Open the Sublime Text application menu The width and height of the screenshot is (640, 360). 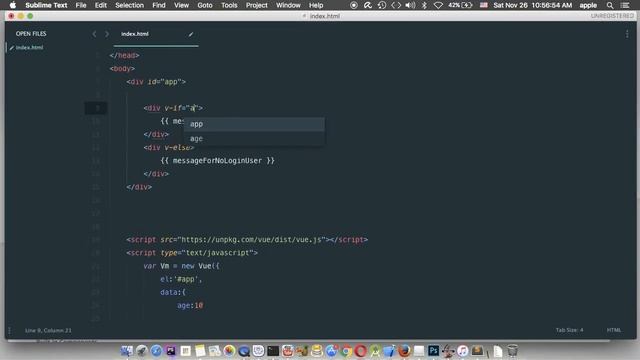[x=46, y=5]
